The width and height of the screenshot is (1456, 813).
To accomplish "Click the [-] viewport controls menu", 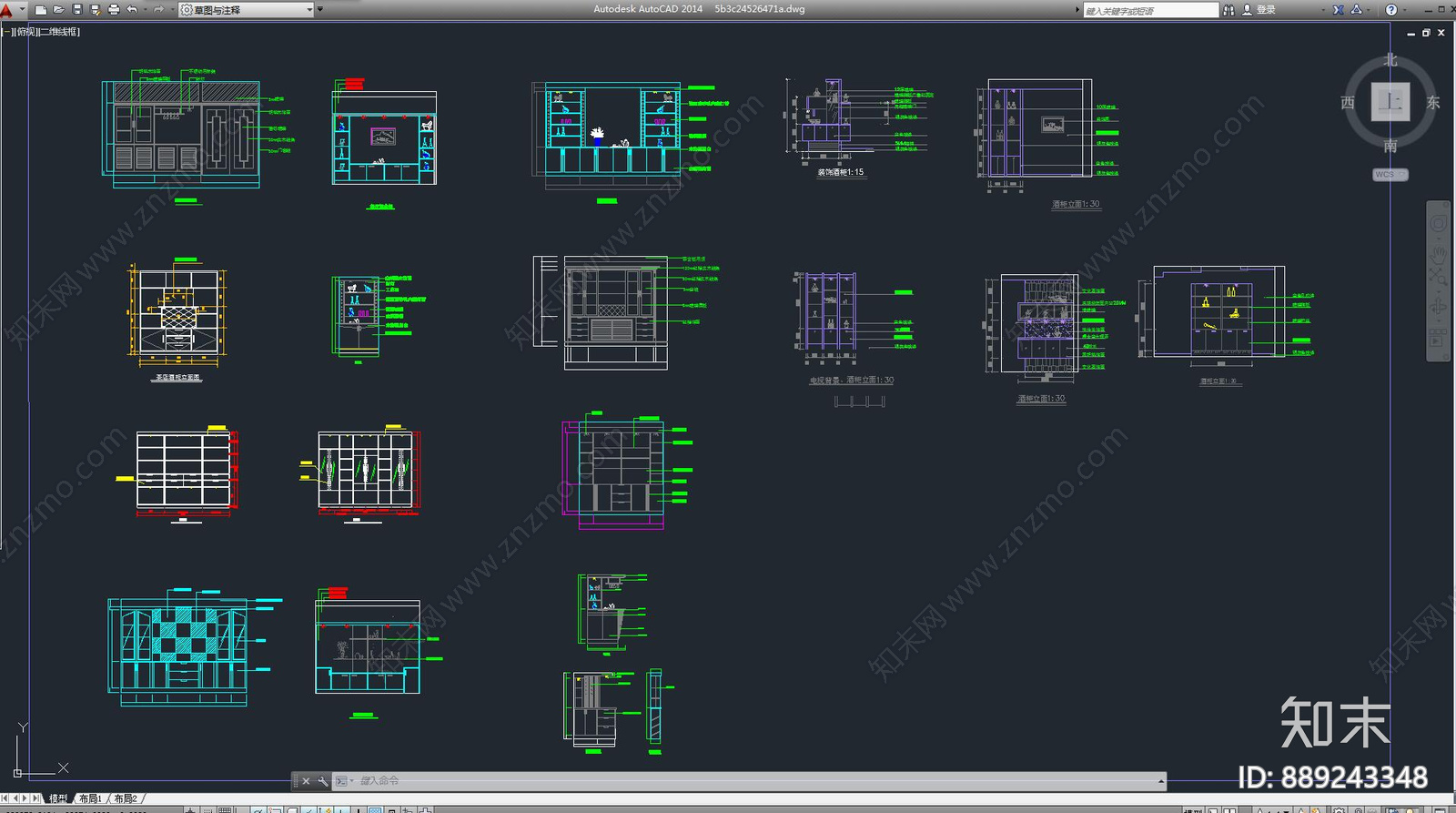I will pyautogui.click(x=6, y=32).
